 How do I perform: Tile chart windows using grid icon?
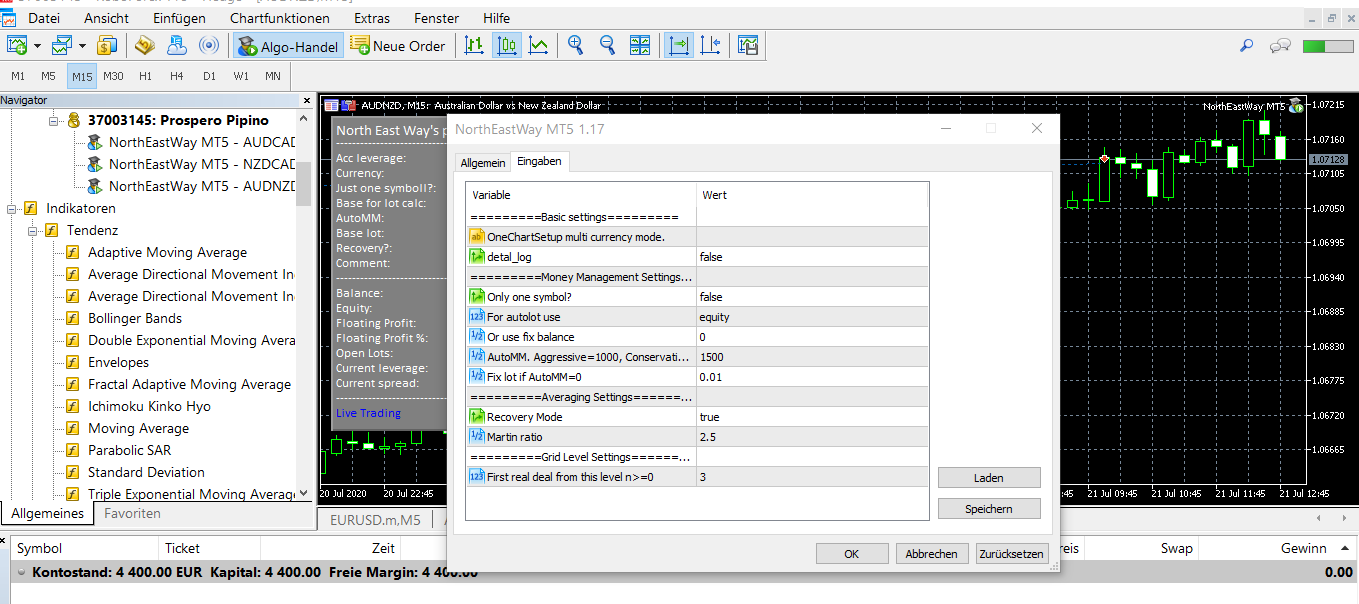click(640, 45)
